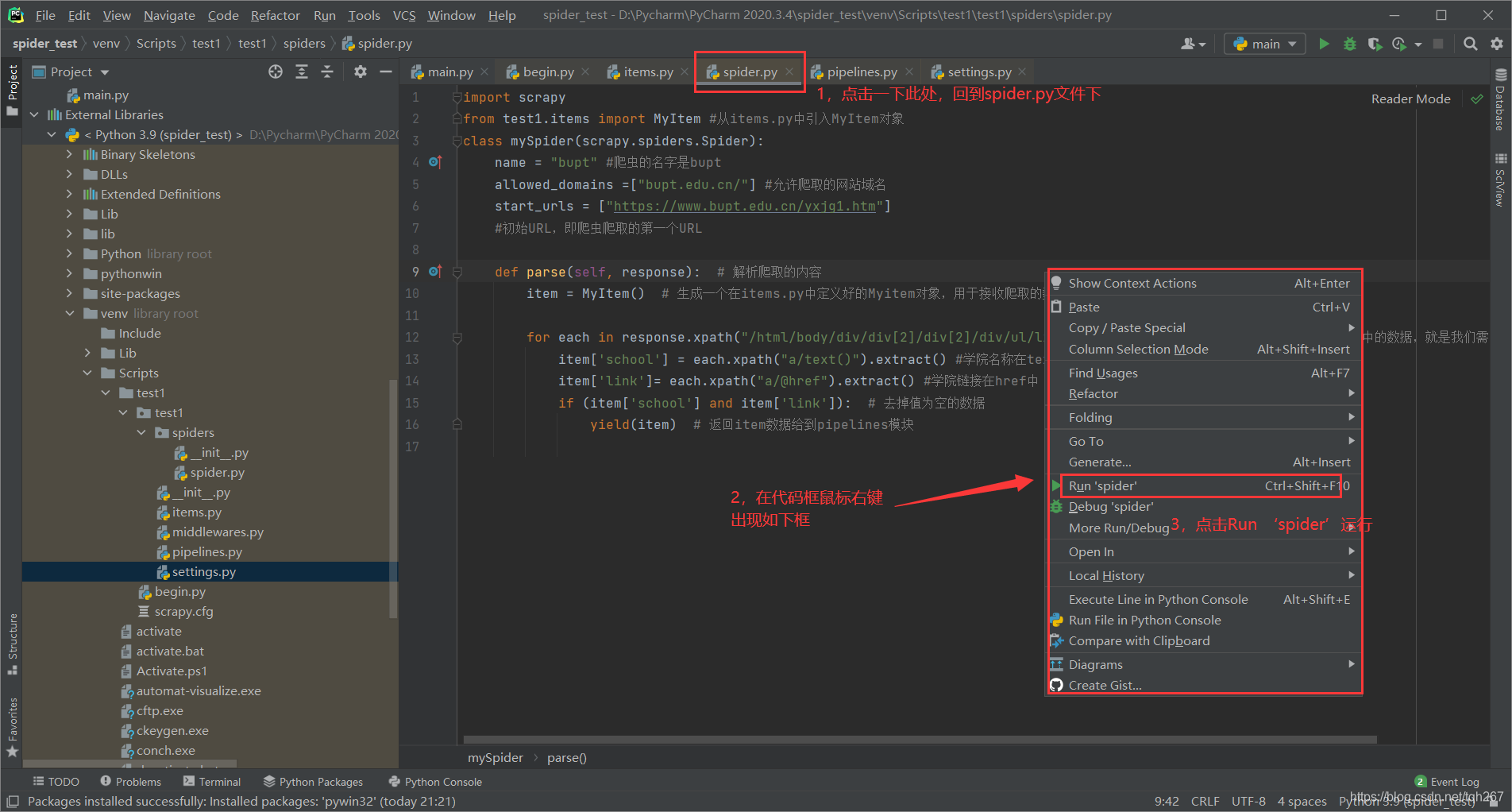
Task: Choose Run File in Python Console
Action: pyautogui.click(x=1205, y=620)
